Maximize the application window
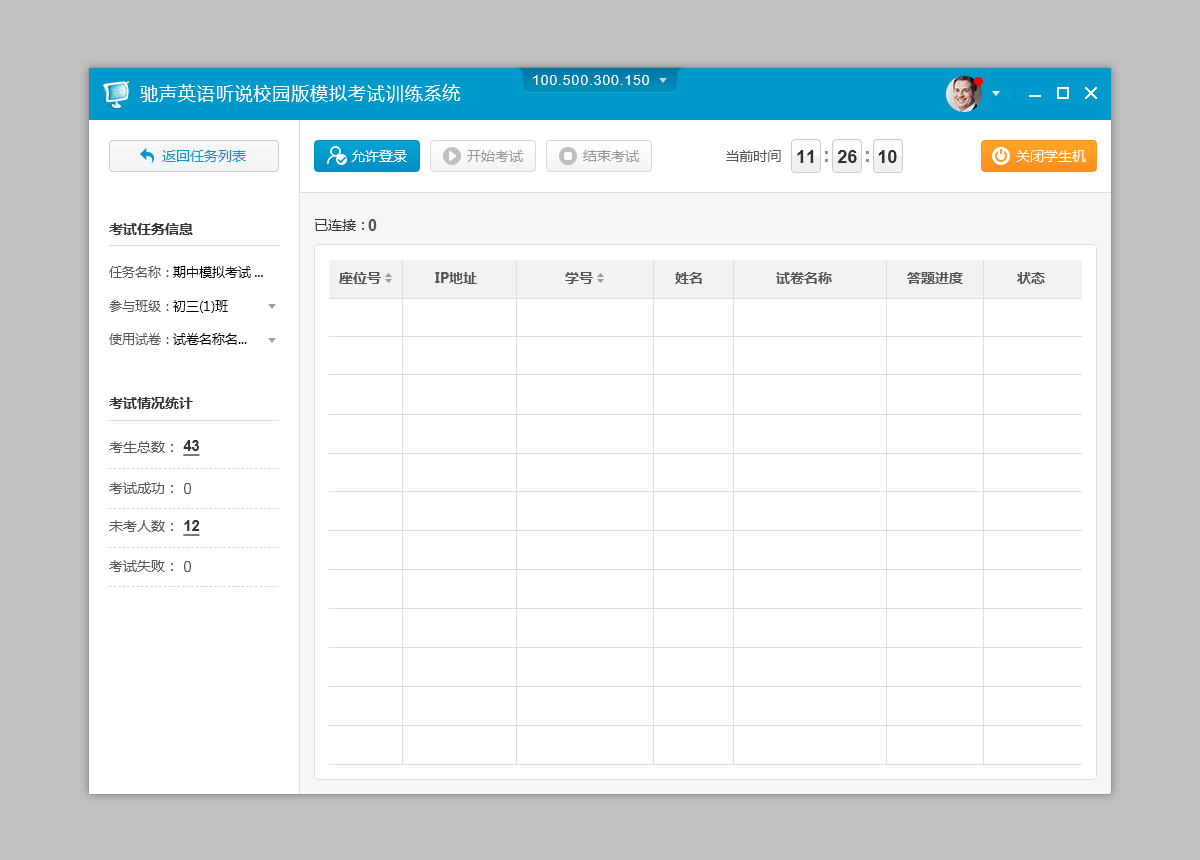The image size is (1200, 860). [1063, 94]
